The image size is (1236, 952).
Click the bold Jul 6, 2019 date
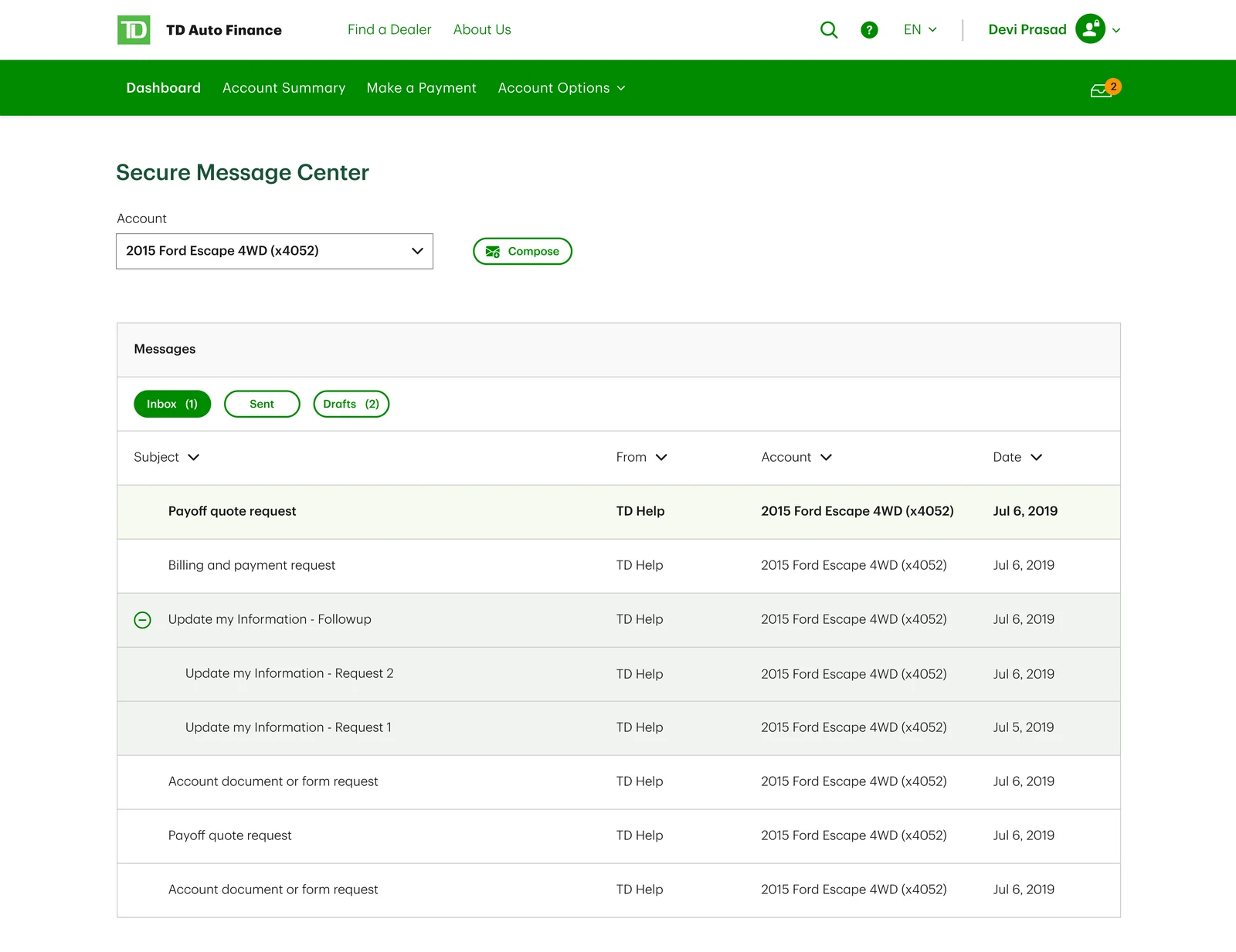pyautogui.click(x=1025, y=511)
